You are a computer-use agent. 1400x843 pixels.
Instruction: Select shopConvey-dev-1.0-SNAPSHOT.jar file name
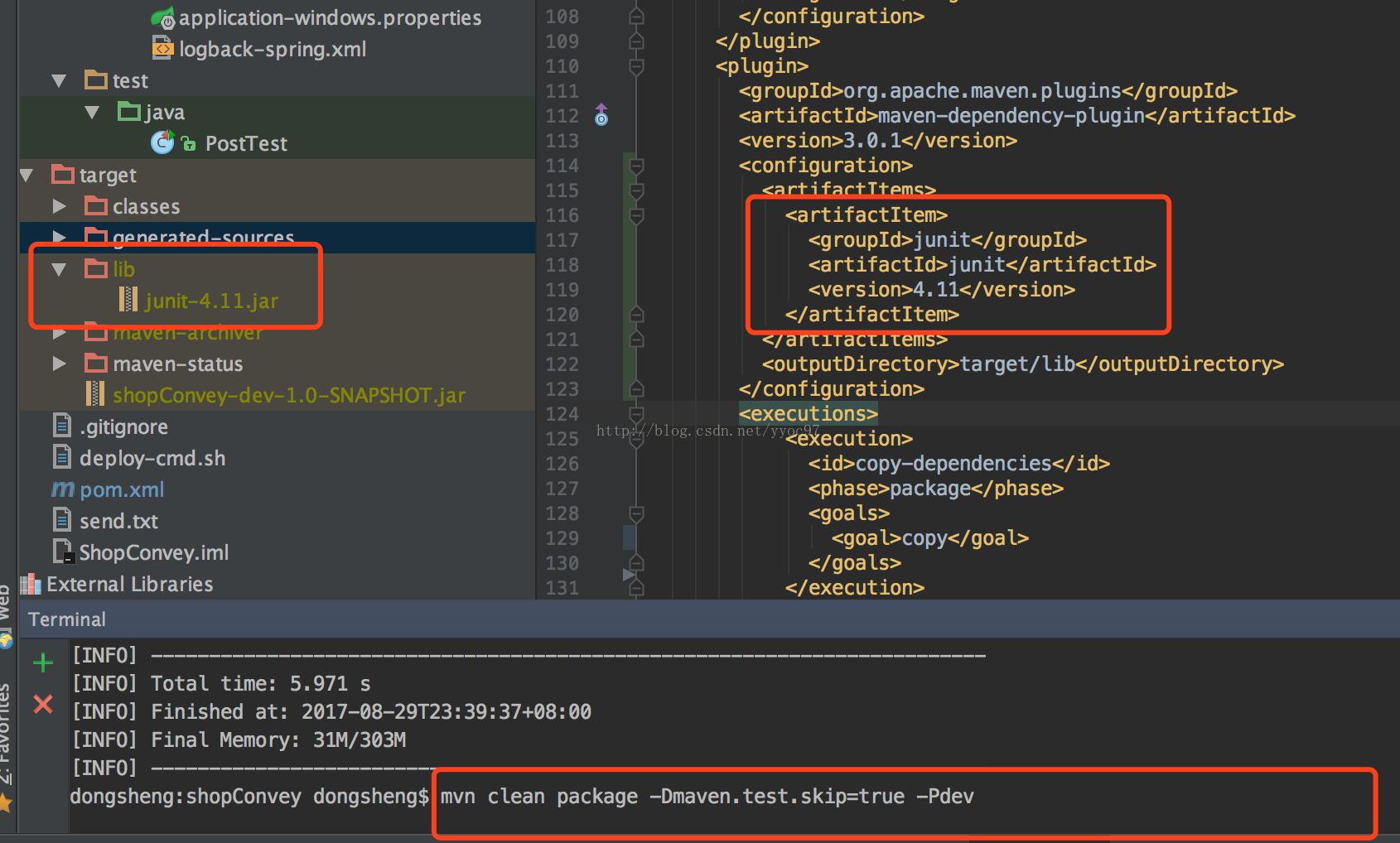[x=289, y=395]
